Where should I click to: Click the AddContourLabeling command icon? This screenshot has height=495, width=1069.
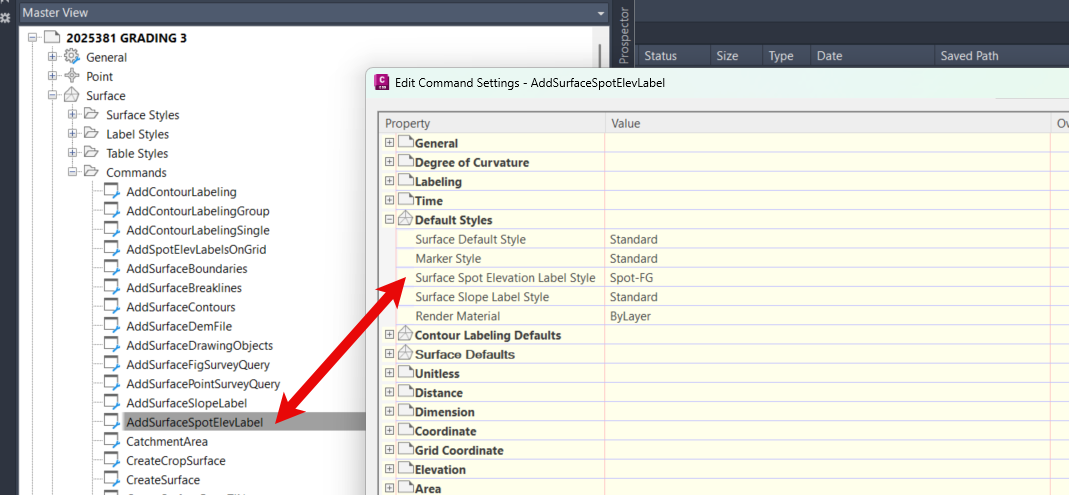tap(112, 192)
